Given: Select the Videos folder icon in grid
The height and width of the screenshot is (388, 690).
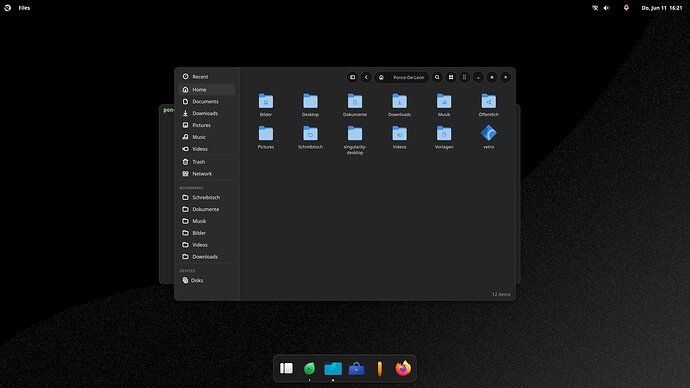Looking at the screenshot, I should tap(400, 133).
